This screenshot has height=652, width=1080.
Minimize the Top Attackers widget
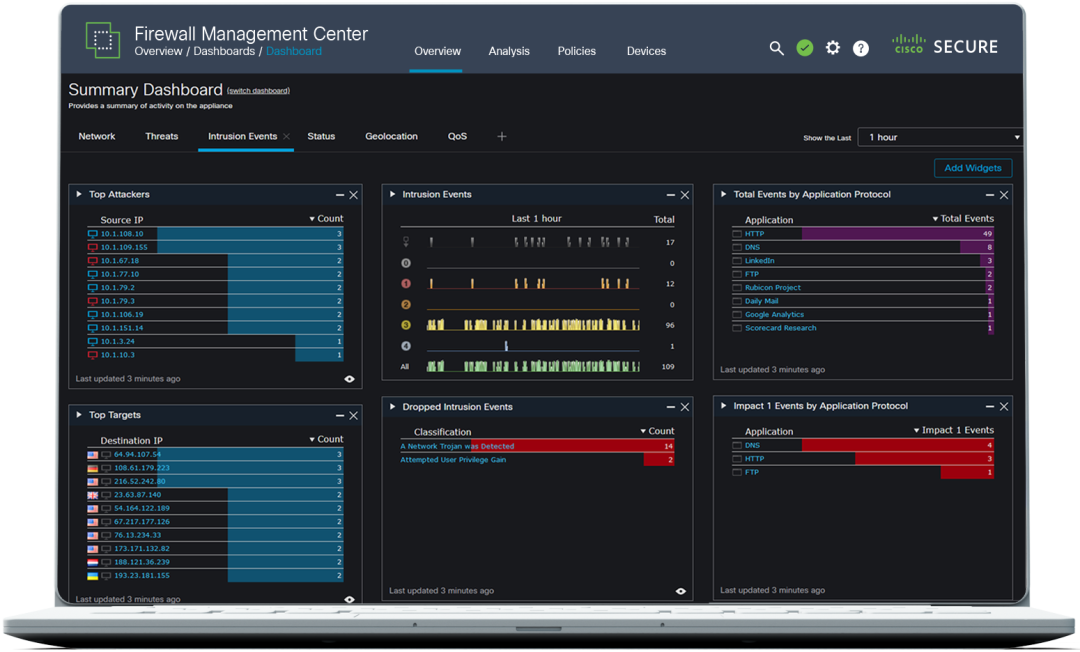340,196
